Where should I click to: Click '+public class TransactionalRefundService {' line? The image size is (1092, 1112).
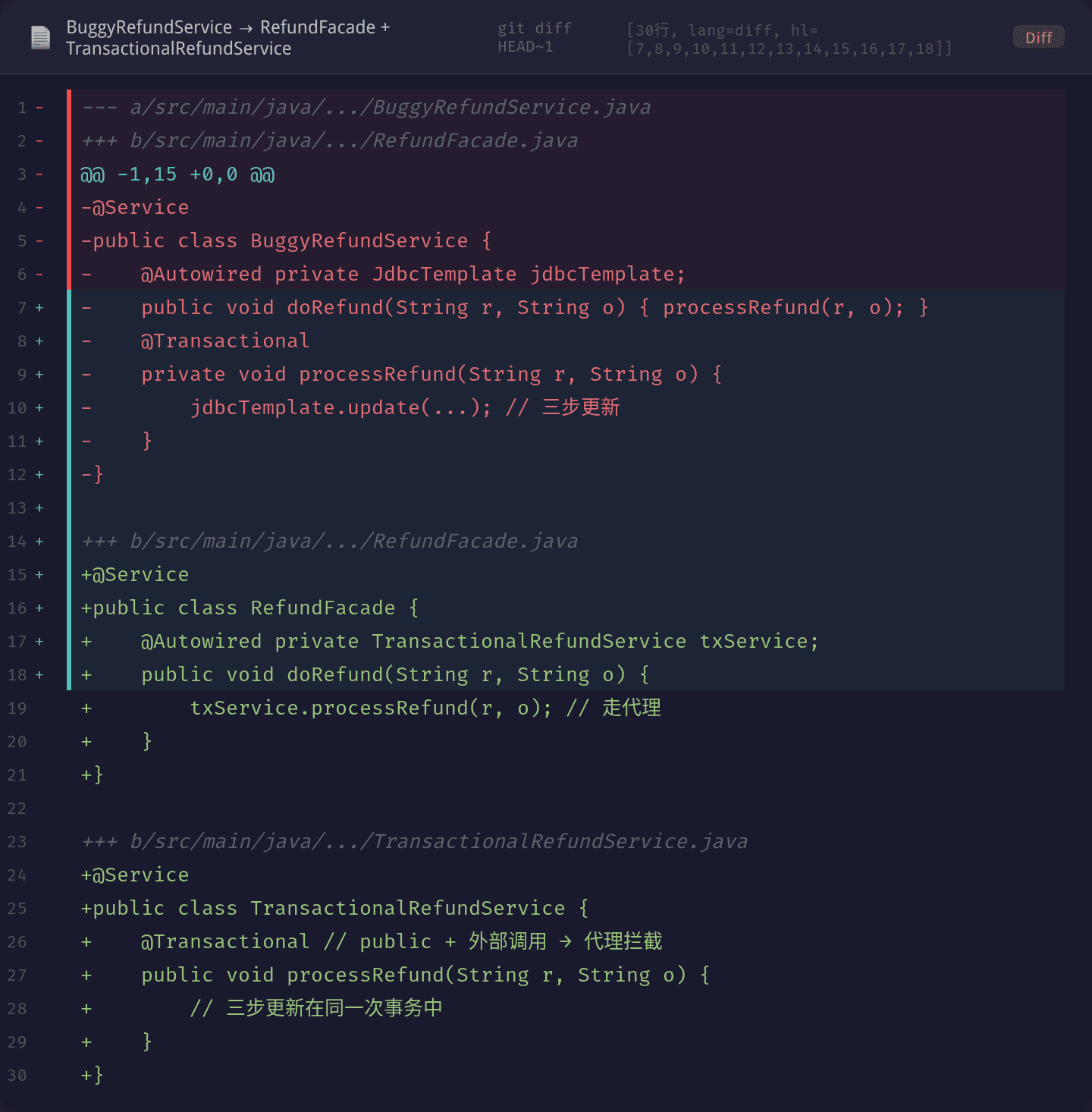[x=334, y=909]
